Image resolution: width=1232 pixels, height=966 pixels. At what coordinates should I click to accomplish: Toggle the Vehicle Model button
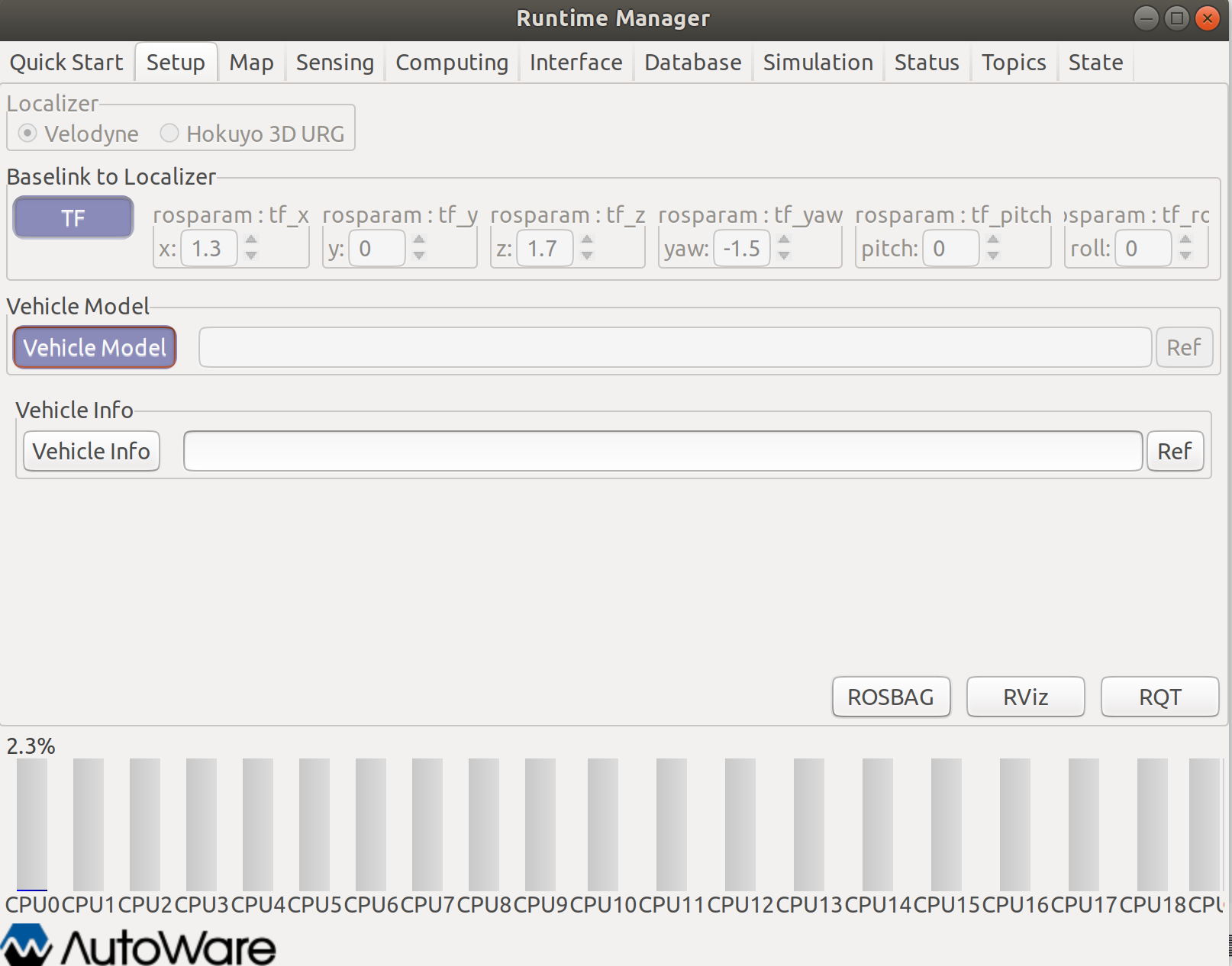click(95, 348)
